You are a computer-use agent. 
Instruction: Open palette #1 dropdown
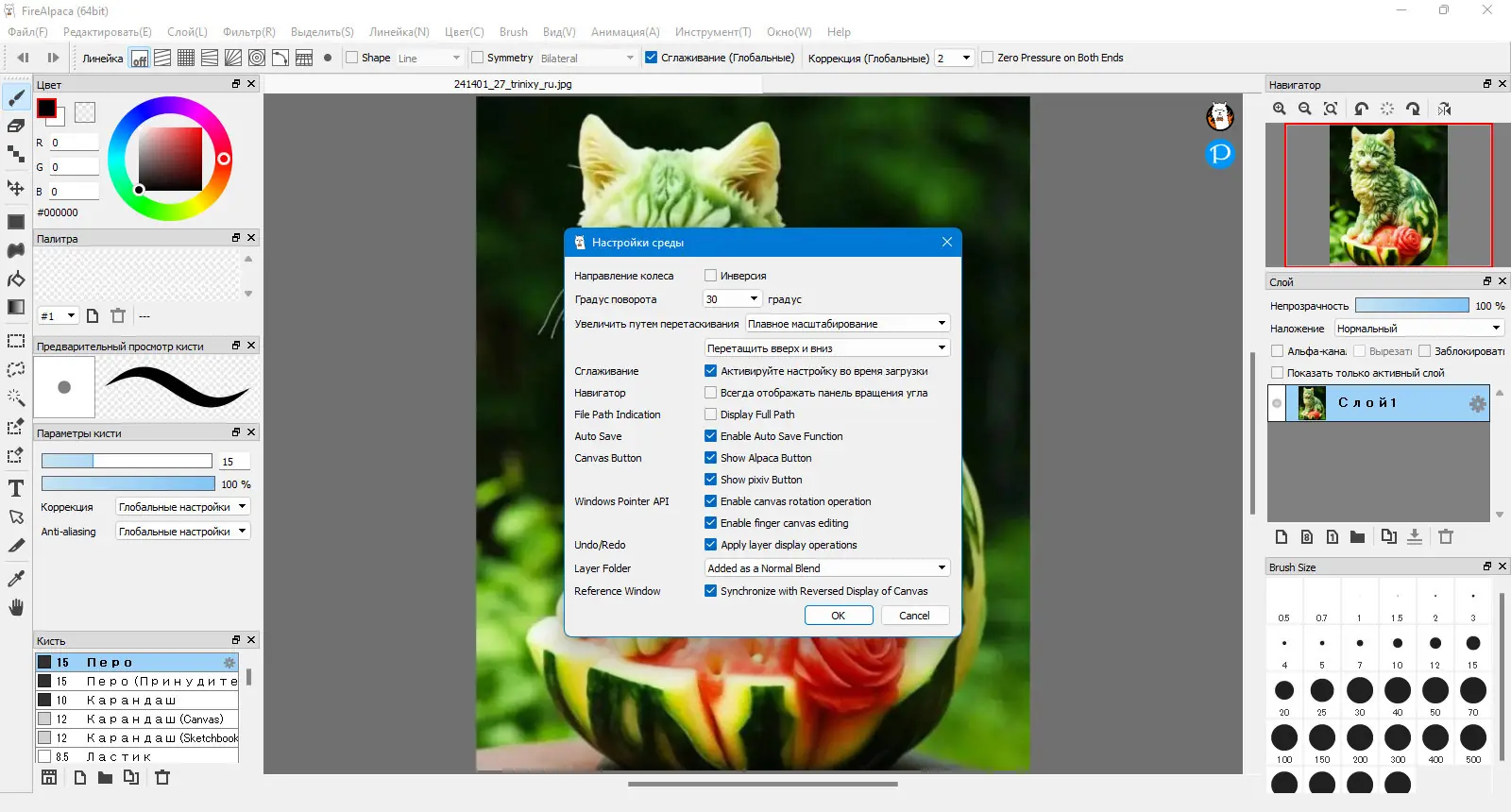(58, 316)
